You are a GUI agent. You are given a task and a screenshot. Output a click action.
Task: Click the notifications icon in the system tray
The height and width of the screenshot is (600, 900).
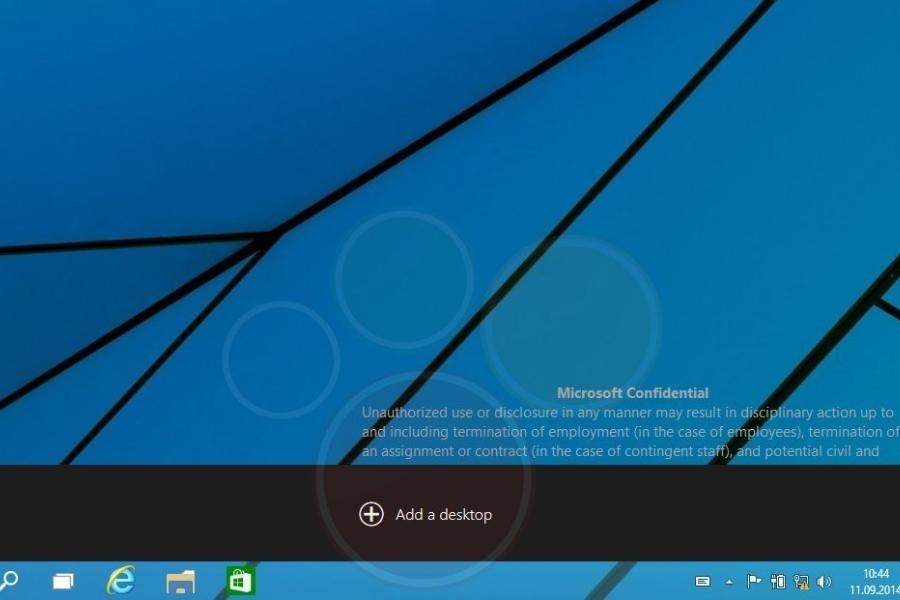702,581
